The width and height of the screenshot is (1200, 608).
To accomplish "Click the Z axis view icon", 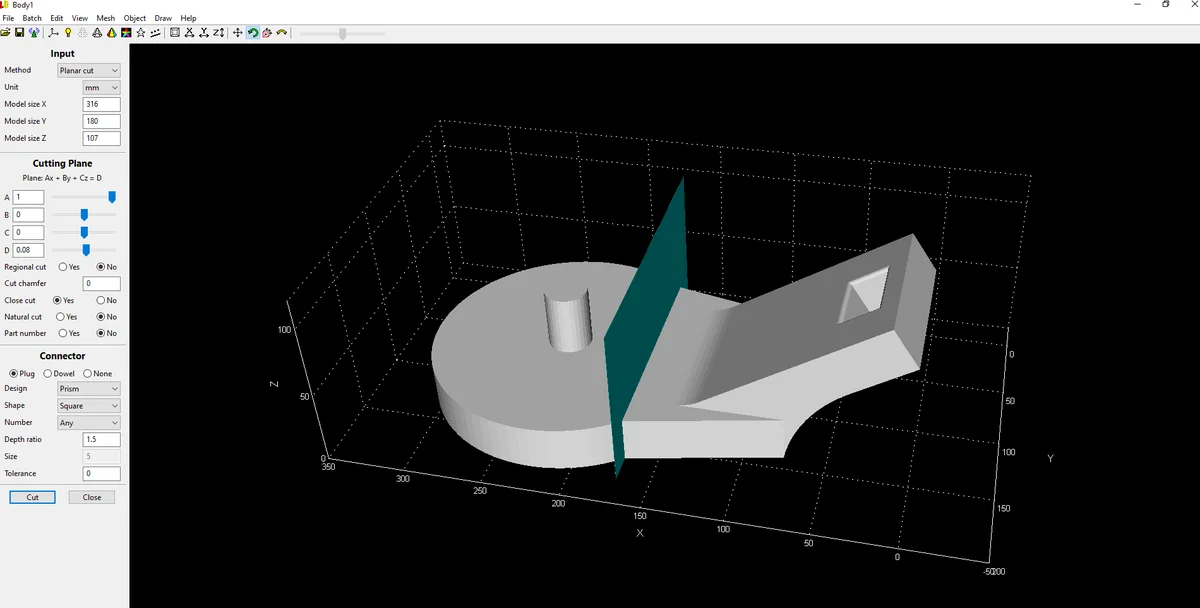I will (x=218, y=33).
